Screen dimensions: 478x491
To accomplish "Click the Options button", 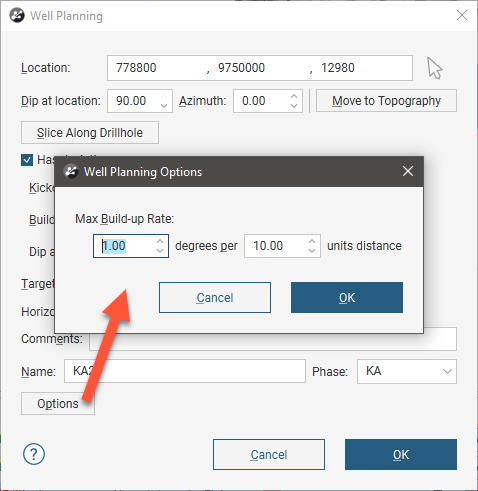I will coord(58,404).
